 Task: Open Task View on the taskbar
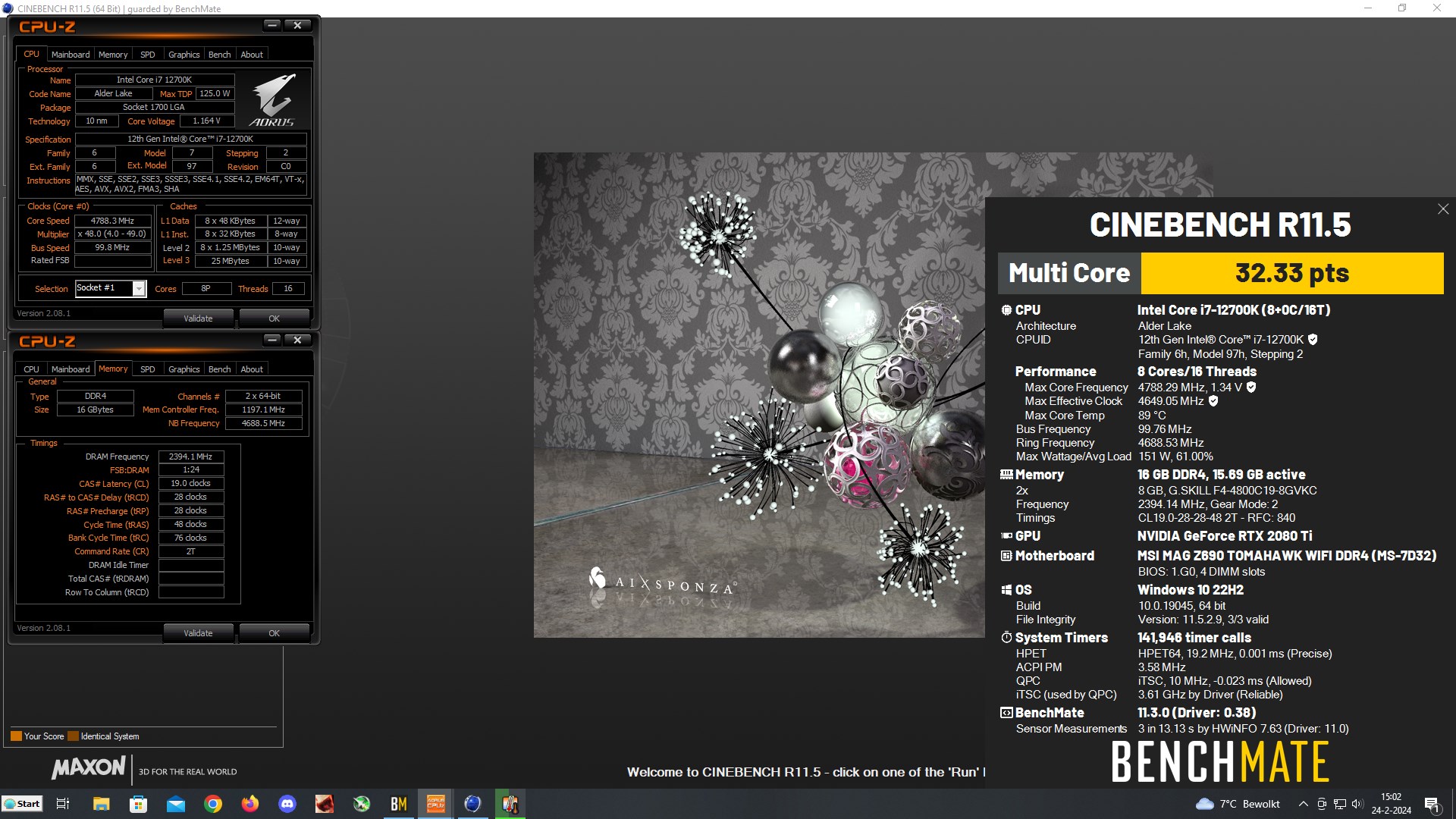point(63,804)
